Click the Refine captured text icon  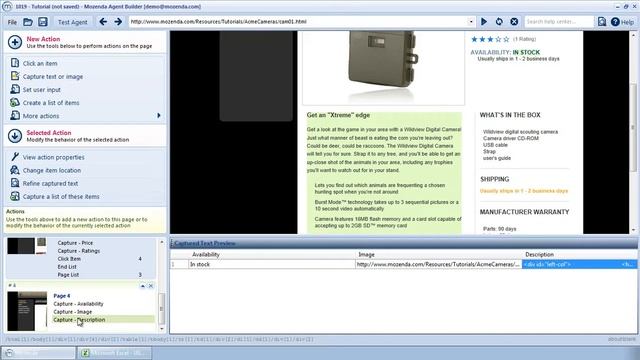(15, 183)
